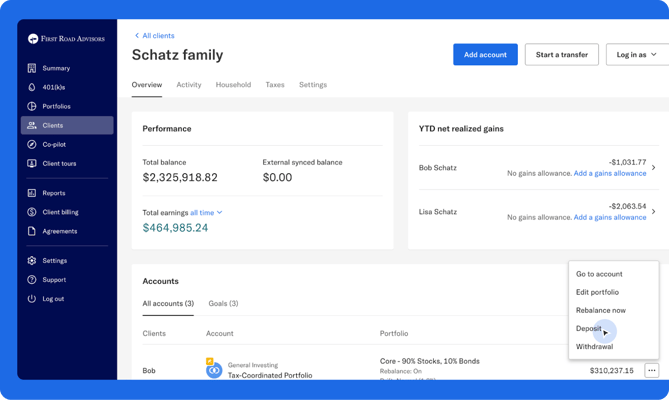Open the Settings gear in sidebar
Viewport: 669px width, 400px height.
coord(32,261)
